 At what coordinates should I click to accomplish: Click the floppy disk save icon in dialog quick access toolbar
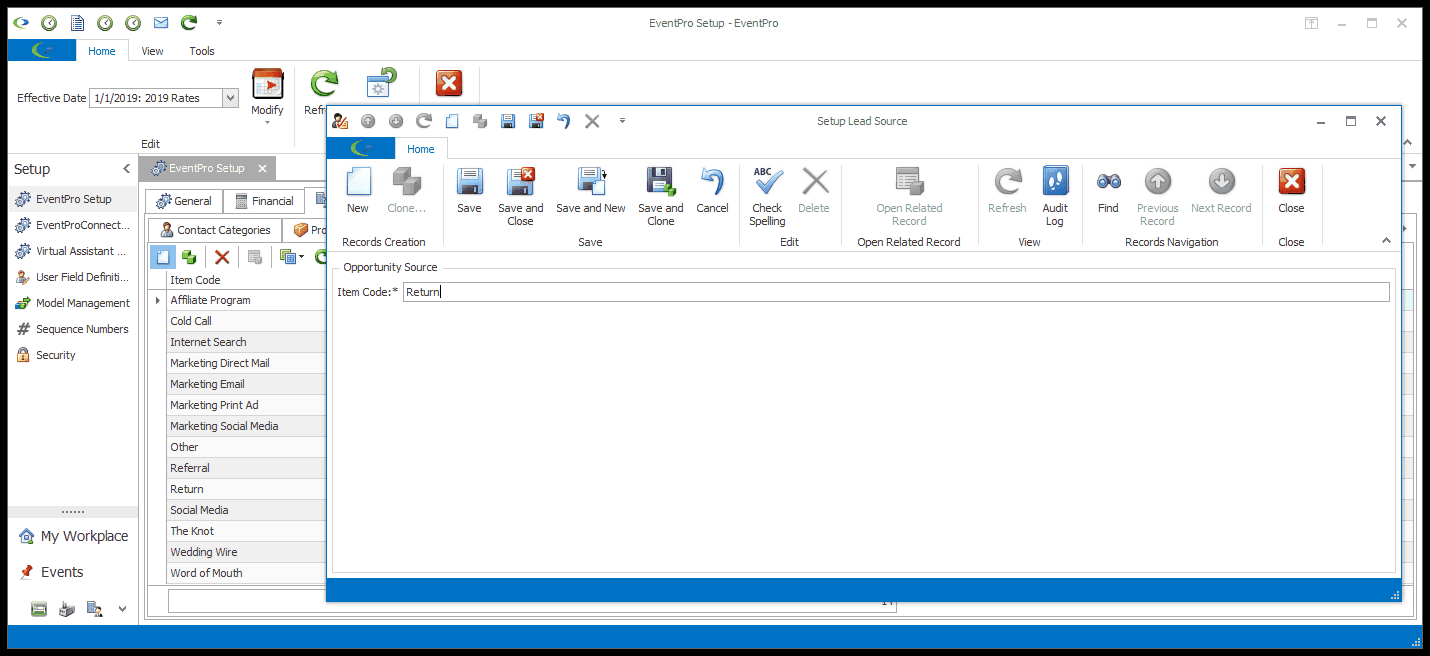click(x=508, y=121)
